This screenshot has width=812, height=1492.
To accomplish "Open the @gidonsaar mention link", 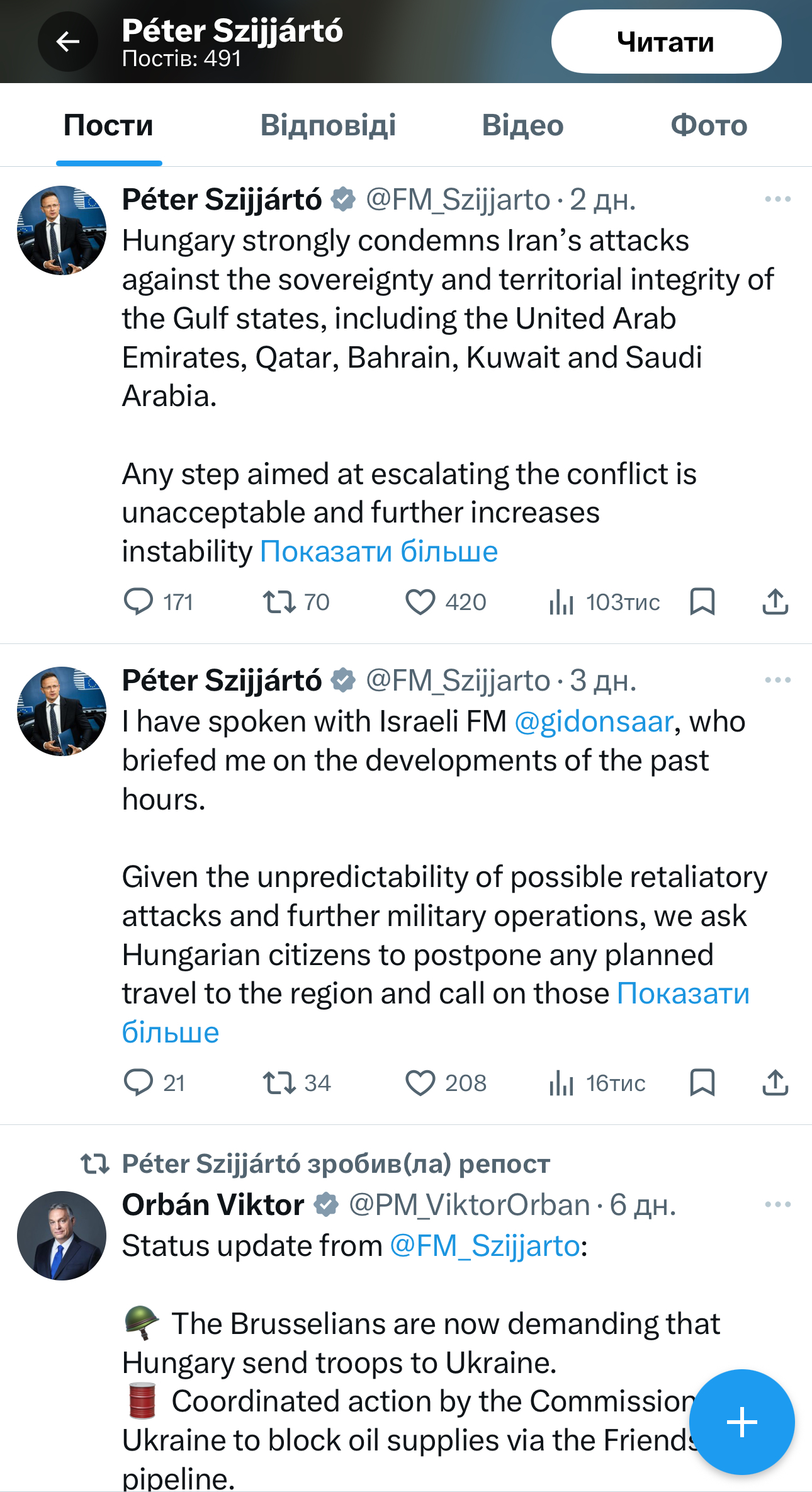I will tap(594, 721).
